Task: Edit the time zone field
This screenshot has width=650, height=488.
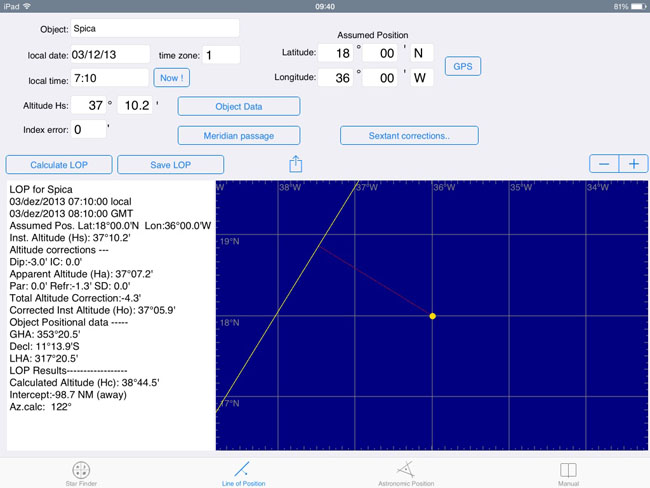Action: click(221, 55)
